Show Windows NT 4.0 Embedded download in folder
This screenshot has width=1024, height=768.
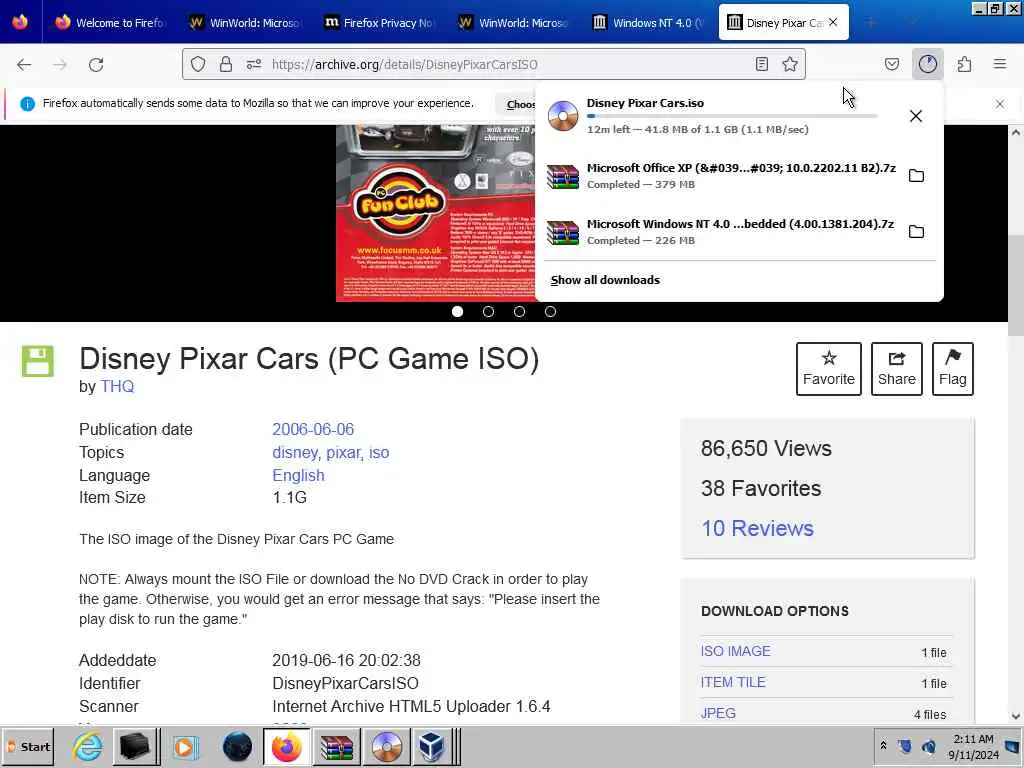point(916,232)
